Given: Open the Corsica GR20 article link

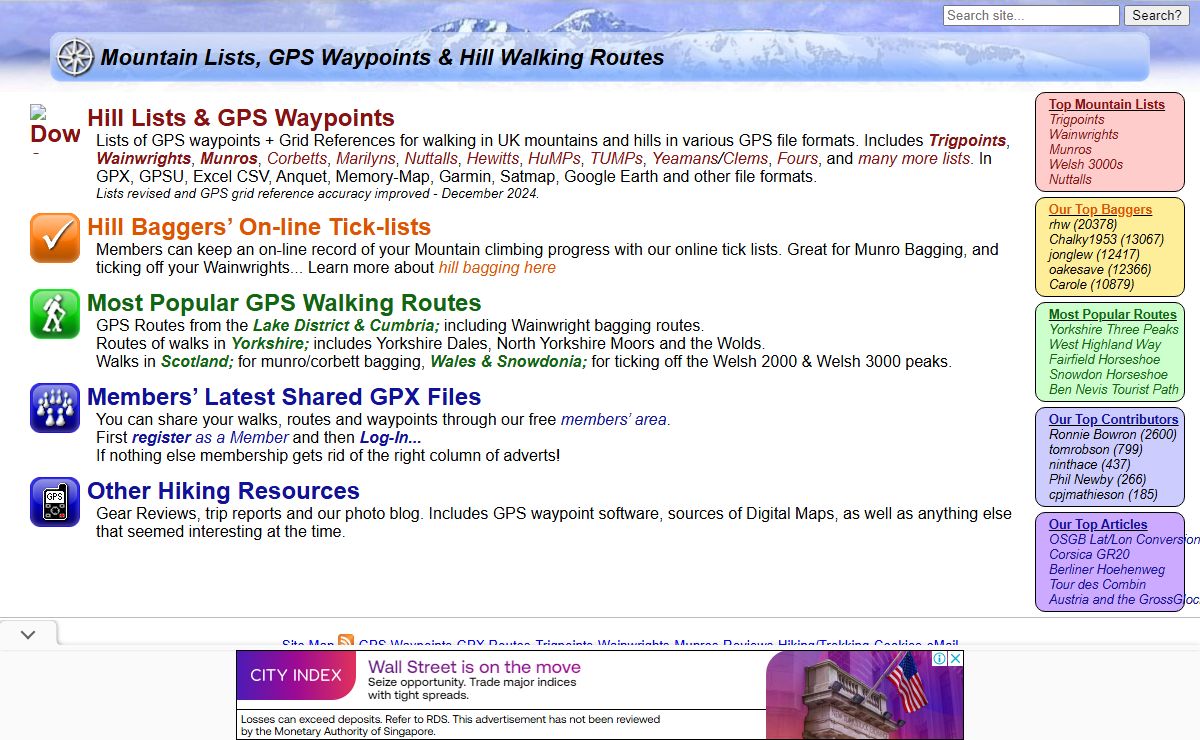Looking at the screenshot, I should (1089, 554).
